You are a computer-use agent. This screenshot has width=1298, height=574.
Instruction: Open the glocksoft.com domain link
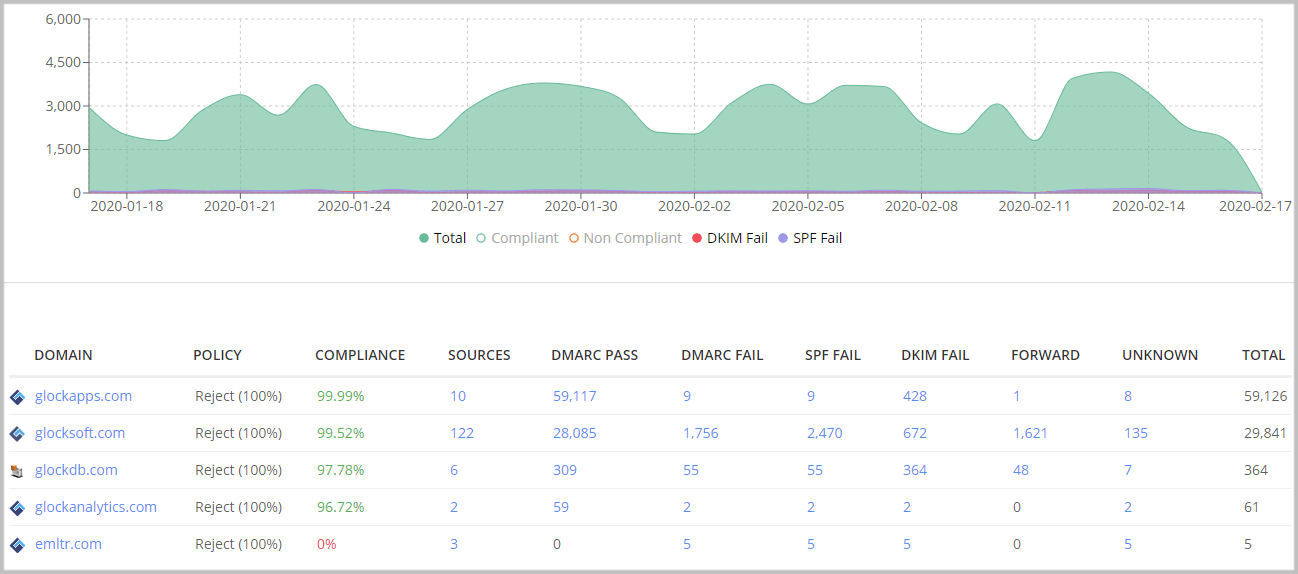pyautogui.click(x=80, y=433)
